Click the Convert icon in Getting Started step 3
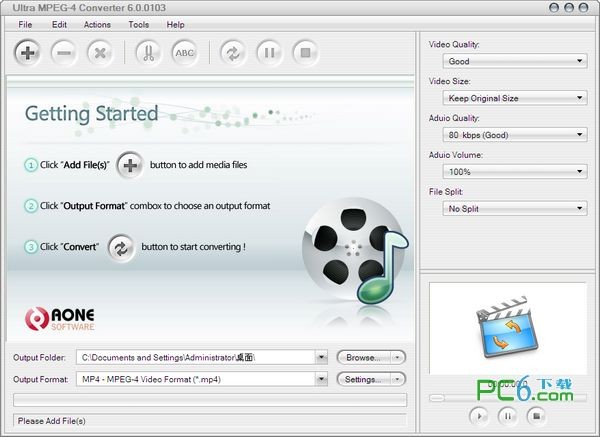 pos(121,248)
